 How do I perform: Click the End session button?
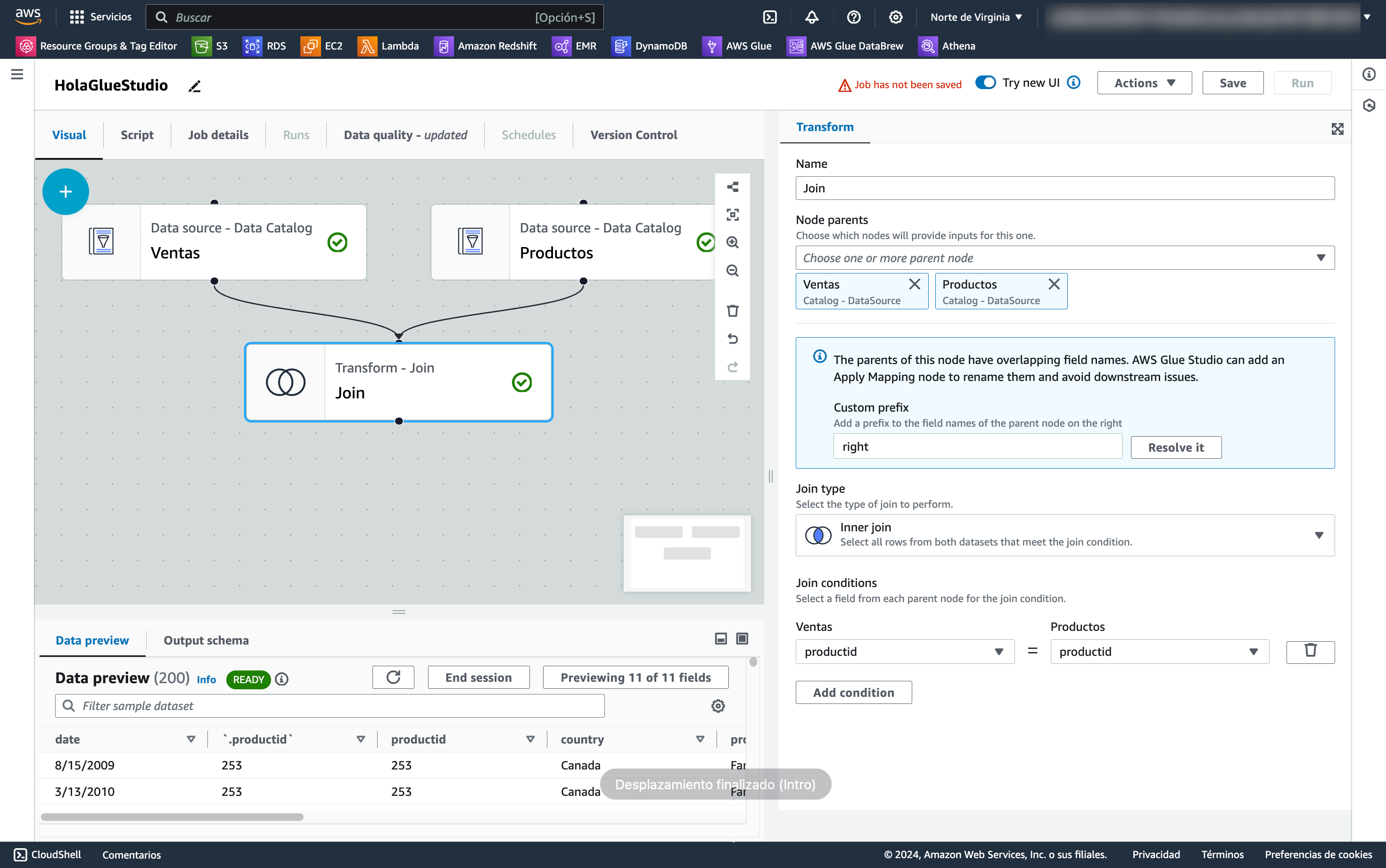478,678
